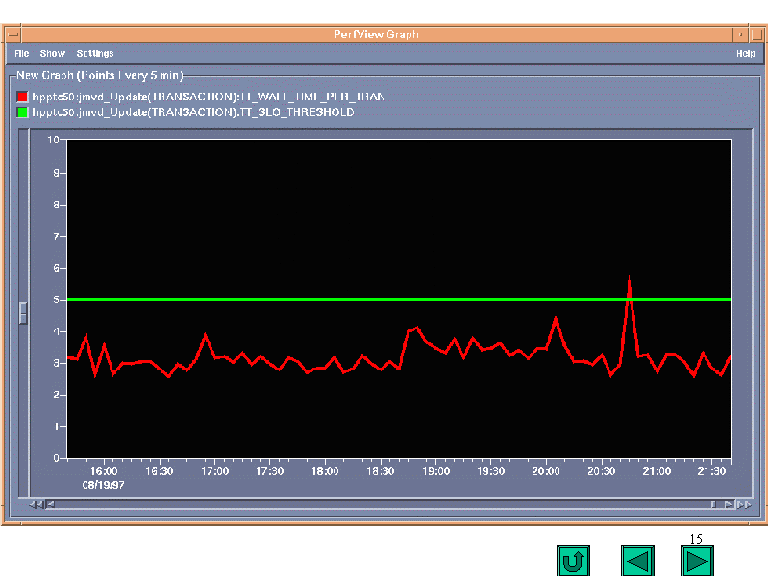Step left with scrollbar single arrow
This screenshot has height=576, width=768.
(49, 504)
